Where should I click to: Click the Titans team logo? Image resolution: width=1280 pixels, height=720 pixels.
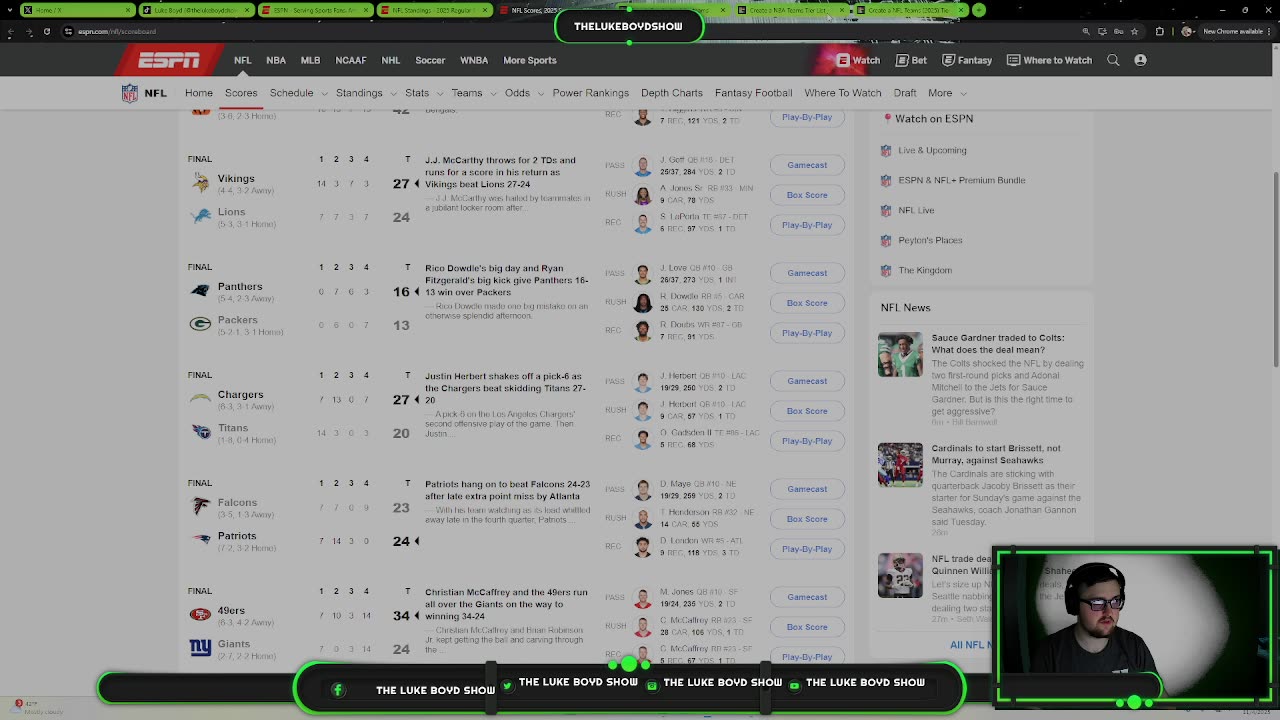(201, 432)
